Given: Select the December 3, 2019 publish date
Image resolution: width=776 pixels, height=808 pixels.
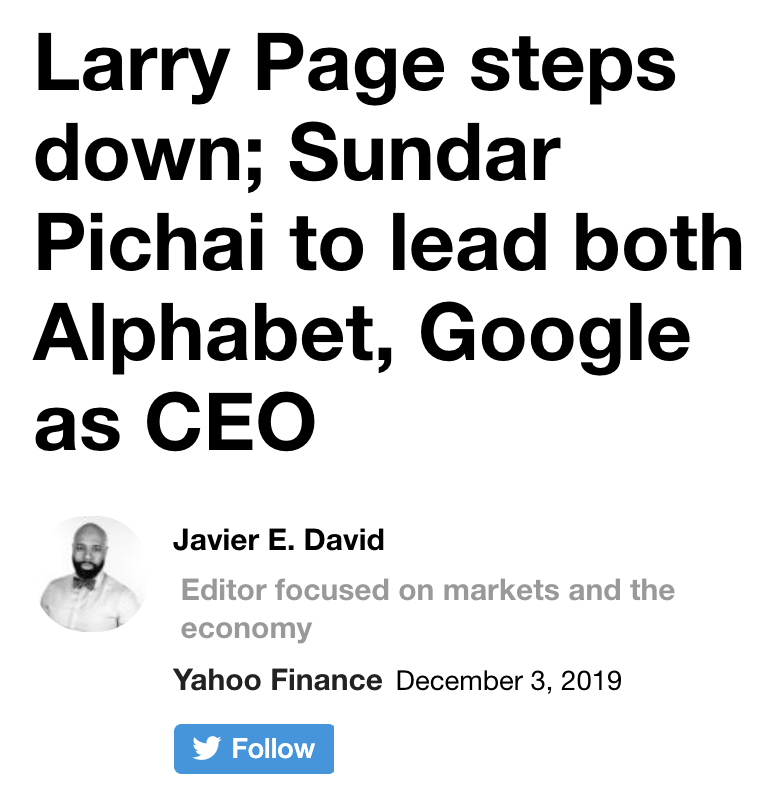Looking at the screenshot, I should [509, 681].
